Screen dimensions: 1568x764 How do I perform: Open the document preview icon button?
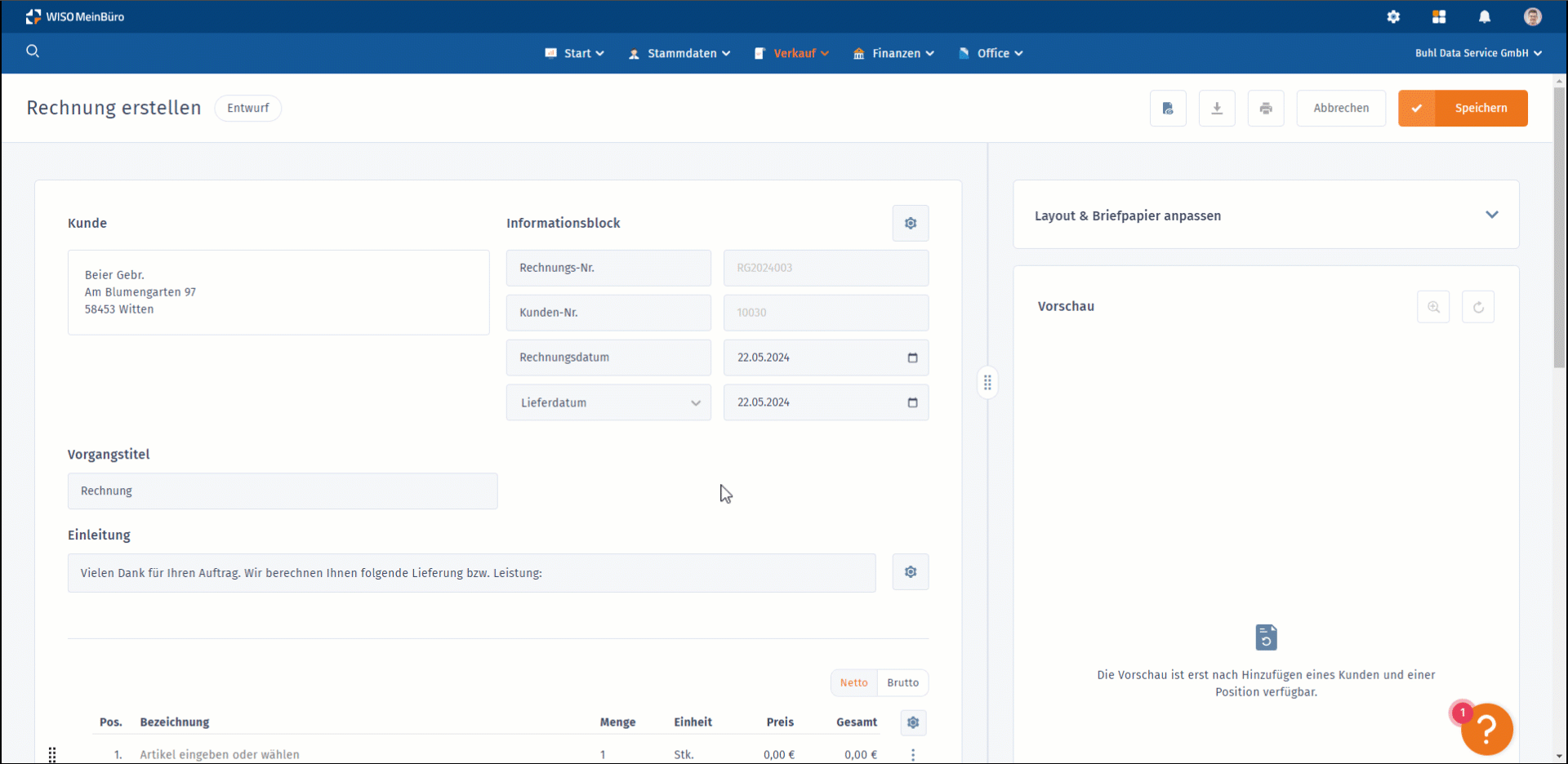[x=1168, y=109]
